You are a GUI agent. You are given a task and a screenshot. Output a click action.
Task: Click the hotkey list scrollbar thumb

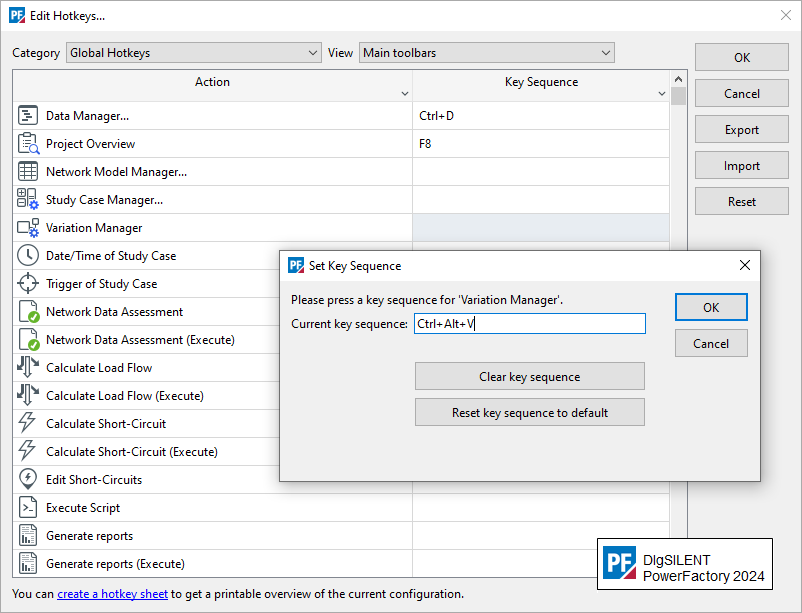(678, 96)
